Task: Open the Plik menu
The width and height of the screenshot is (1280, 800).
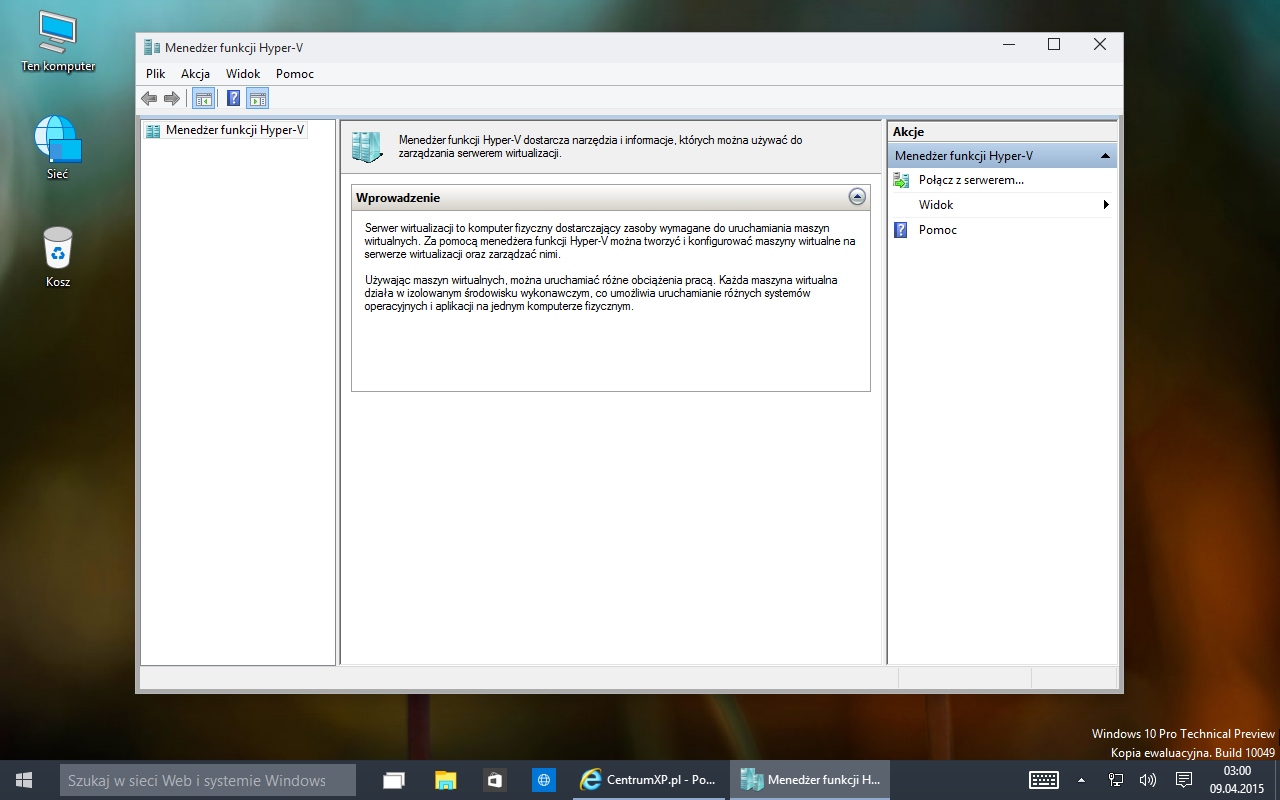Action: [155, 74]
